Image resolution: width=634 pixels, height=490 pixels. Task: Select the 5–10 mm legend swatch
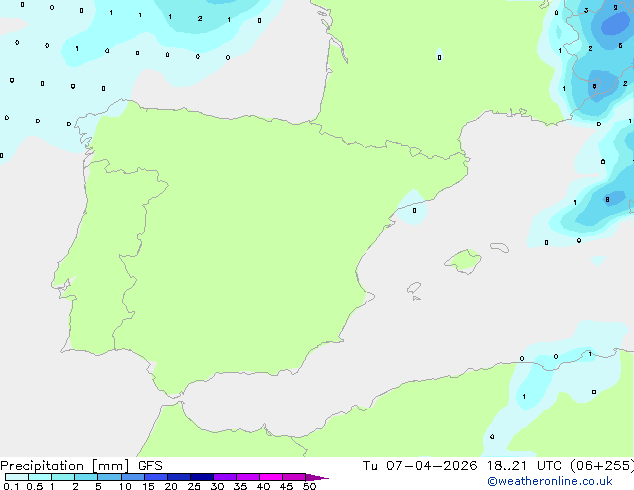(x=110, y=477)
